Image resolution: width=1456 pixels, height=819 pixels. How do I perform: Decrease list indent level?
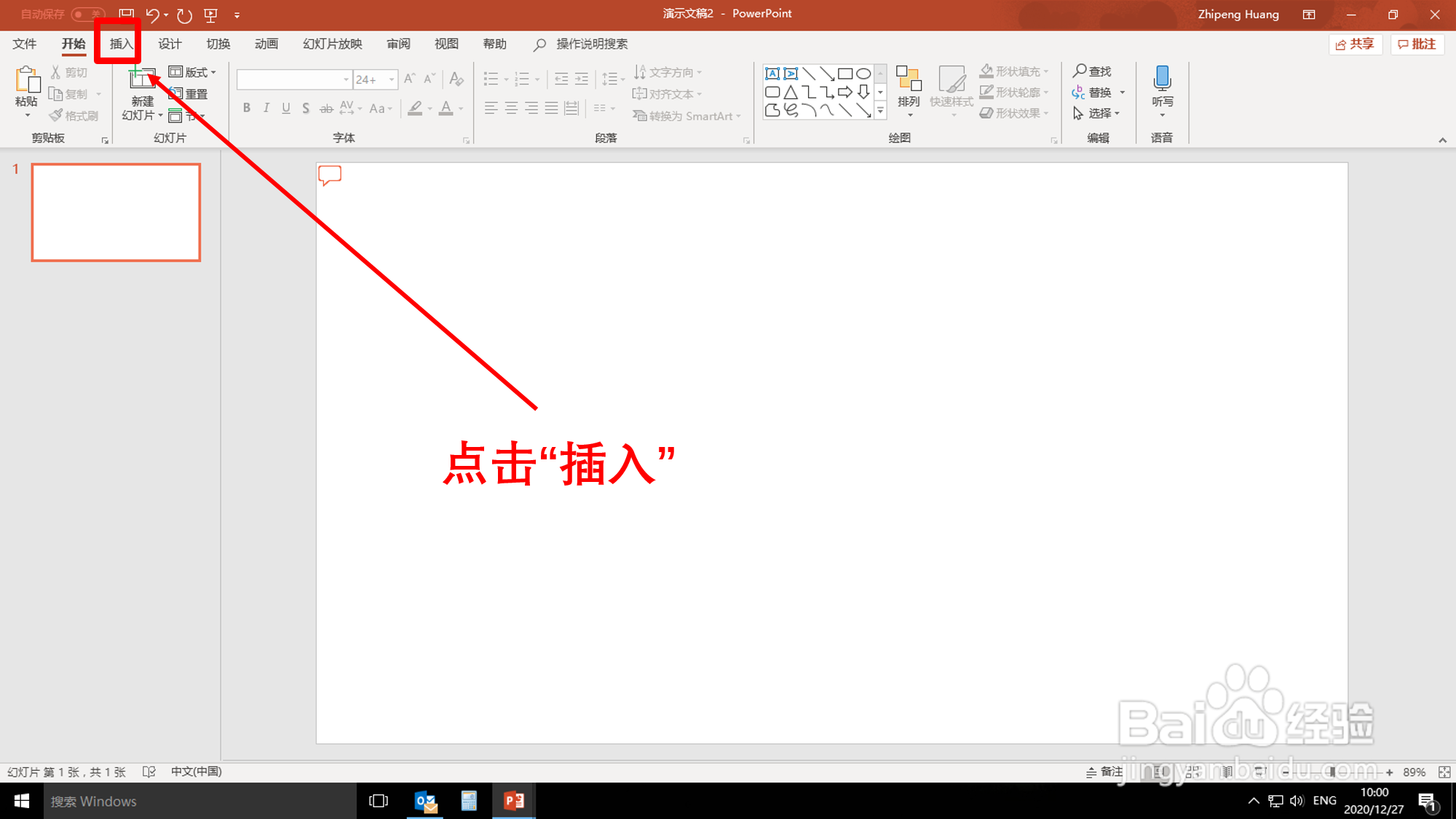click(x=561, y=79)
